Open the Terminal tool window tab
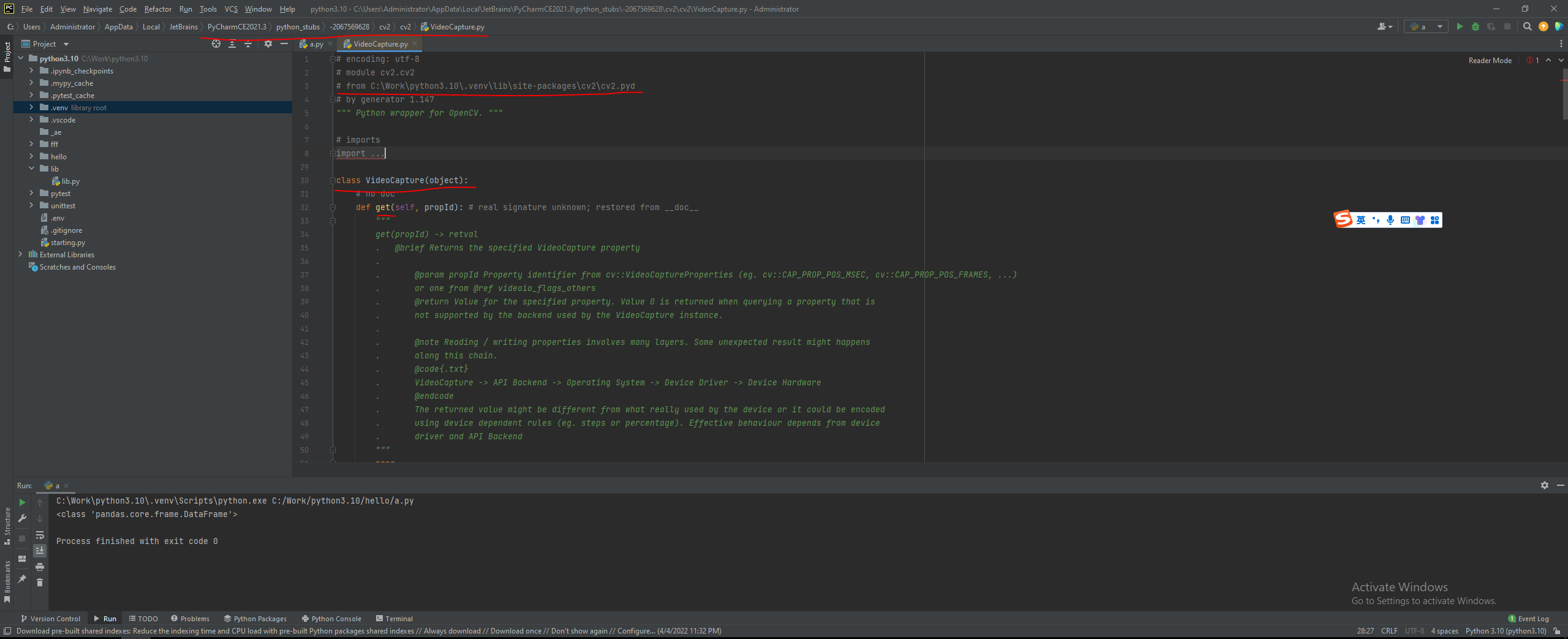1568x639 pixels. coord(394,619)
